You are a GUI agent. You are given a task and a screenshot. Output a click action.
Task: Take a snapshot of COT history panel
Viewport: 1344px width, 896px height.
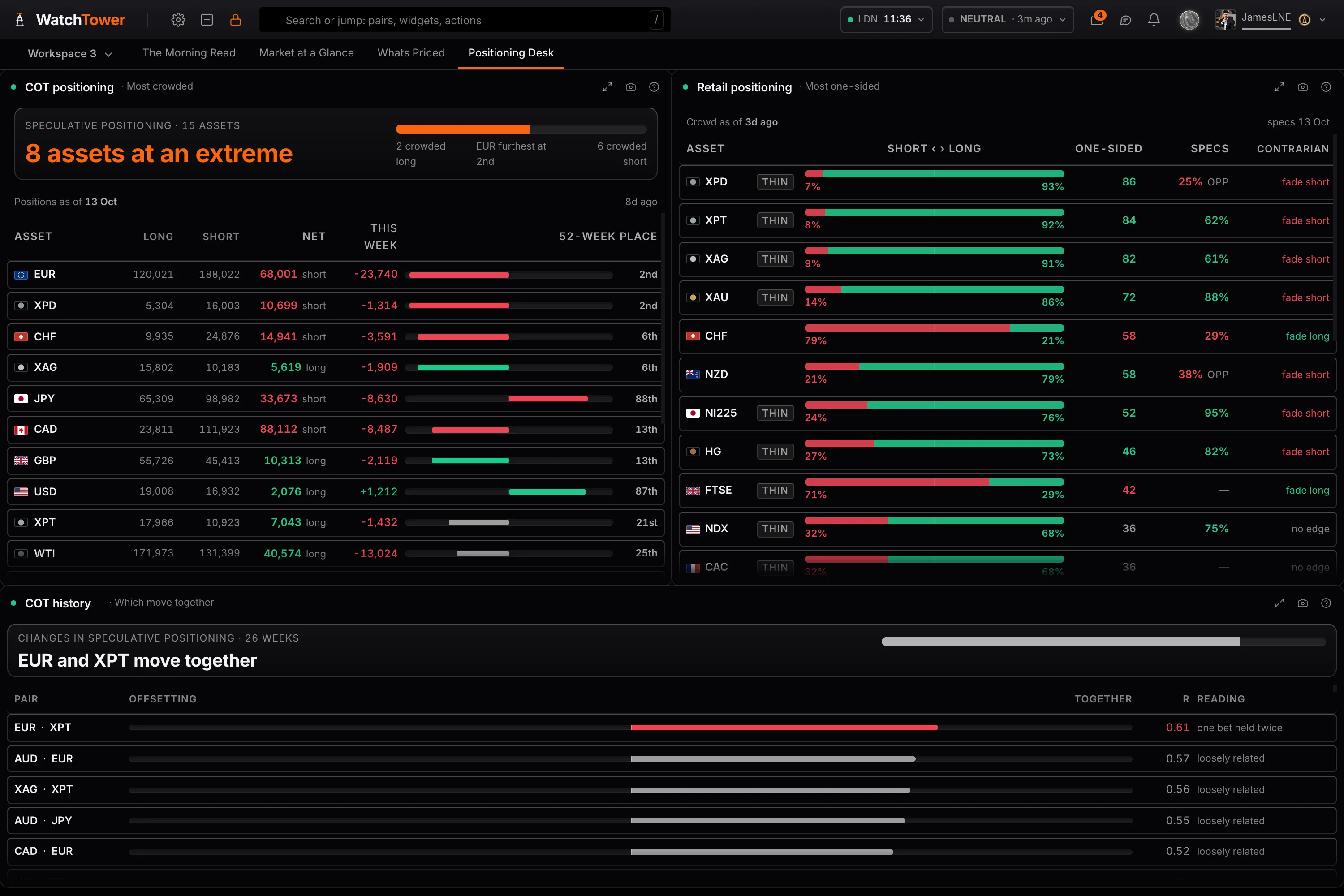(1303, 603)
